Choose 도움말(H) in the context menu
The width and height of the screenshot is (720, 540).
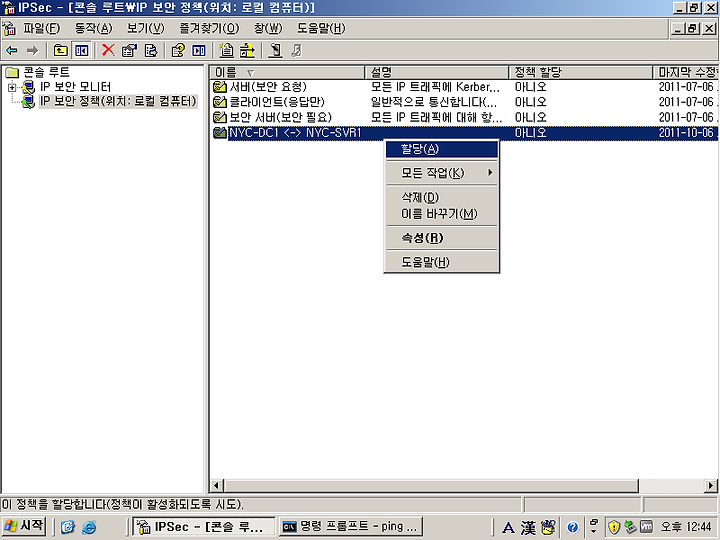441,262
